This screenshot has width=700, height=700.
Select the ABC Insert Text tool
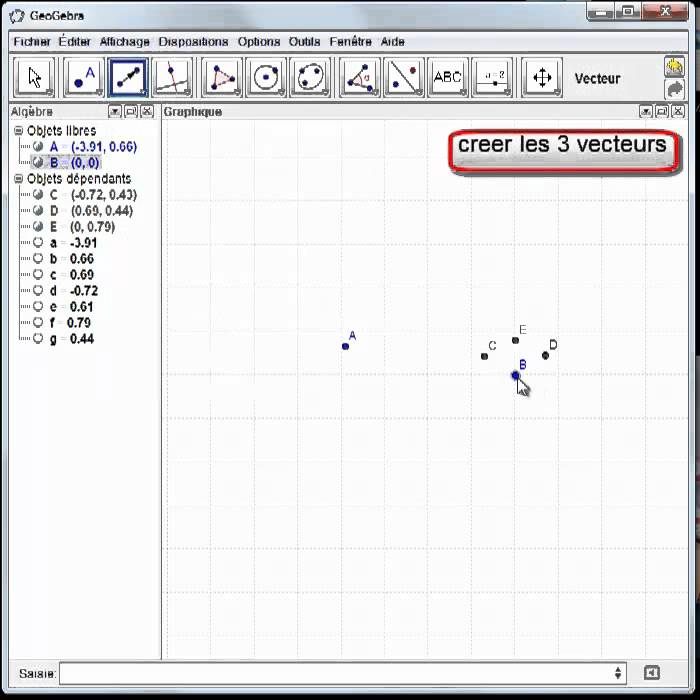(x=448, y=77)
